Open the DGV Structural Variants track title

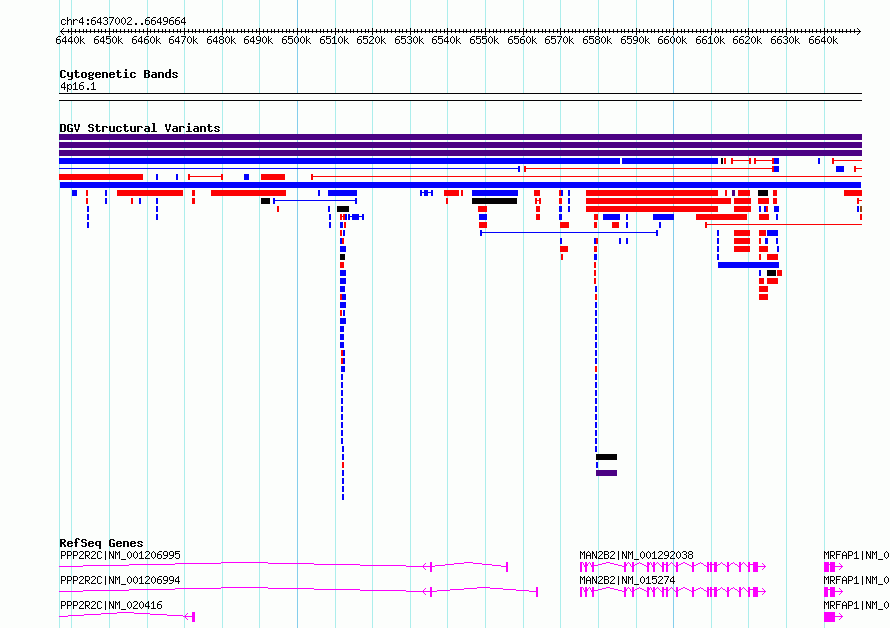pos(140,128)
